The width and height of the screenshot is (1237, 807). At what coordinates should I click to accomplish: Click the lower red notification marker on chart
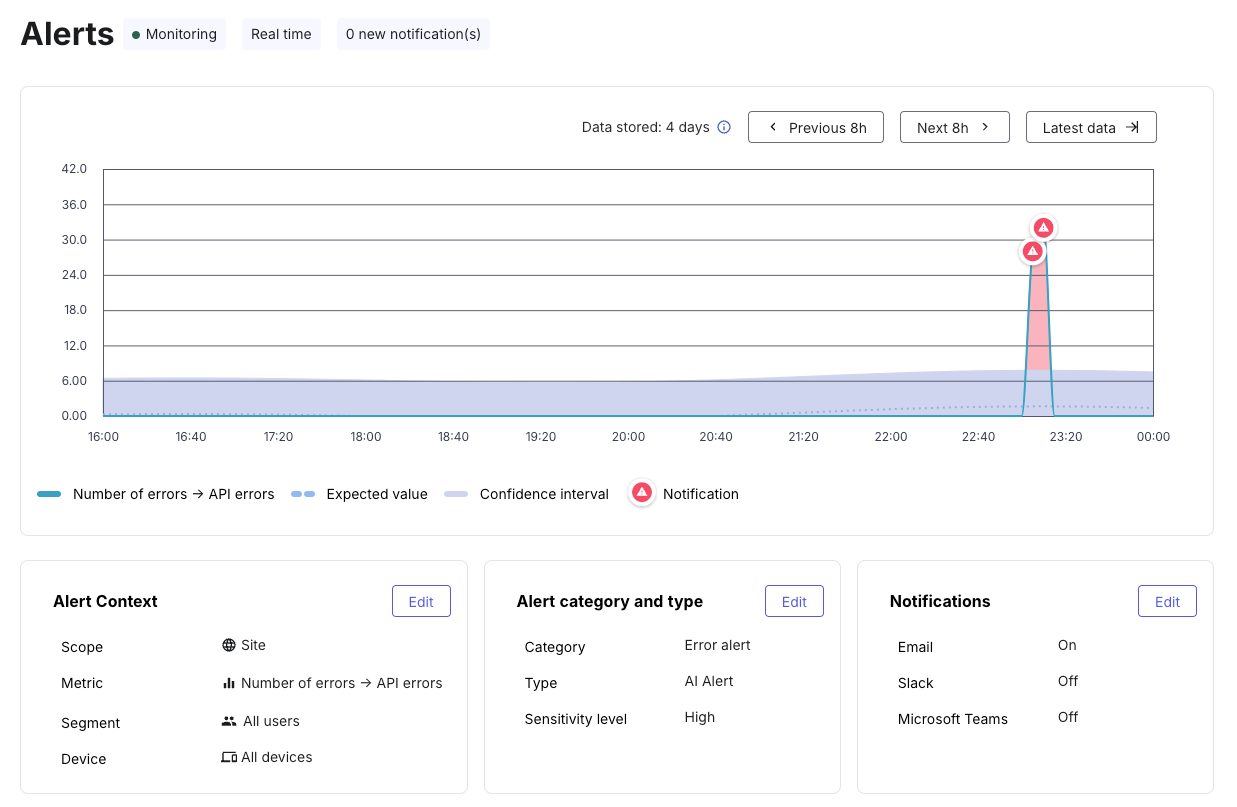coord(1032,251)
